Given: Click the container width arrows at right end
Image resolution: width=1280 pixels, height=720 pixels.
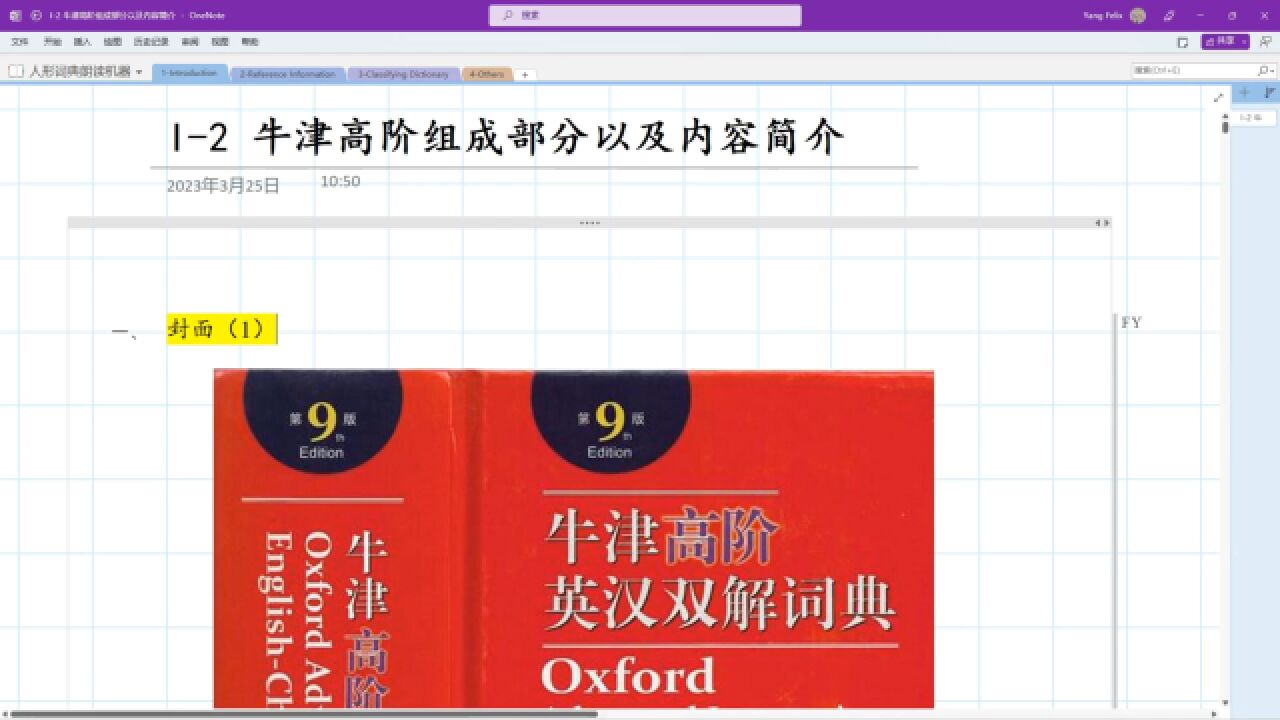Looking at the screenshot, I should 1101,222.
